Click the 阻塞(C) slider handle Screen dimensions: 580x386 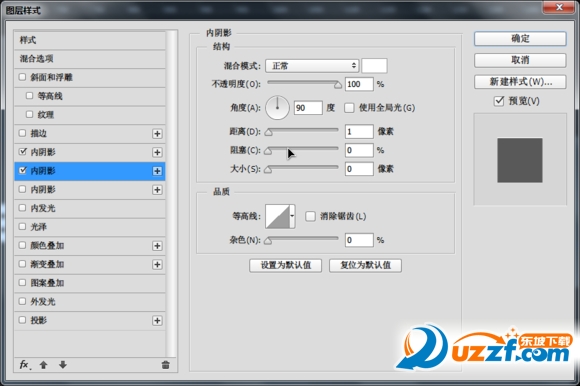coord(269,151)
